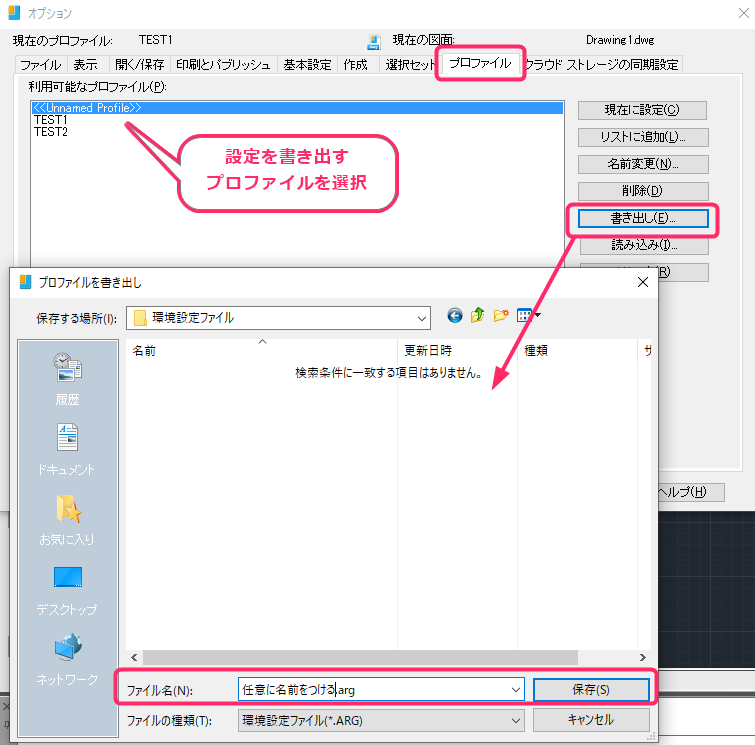Click the horizontal scrollbar in file list
Viewport: 755px width, 745px height.
360,657
